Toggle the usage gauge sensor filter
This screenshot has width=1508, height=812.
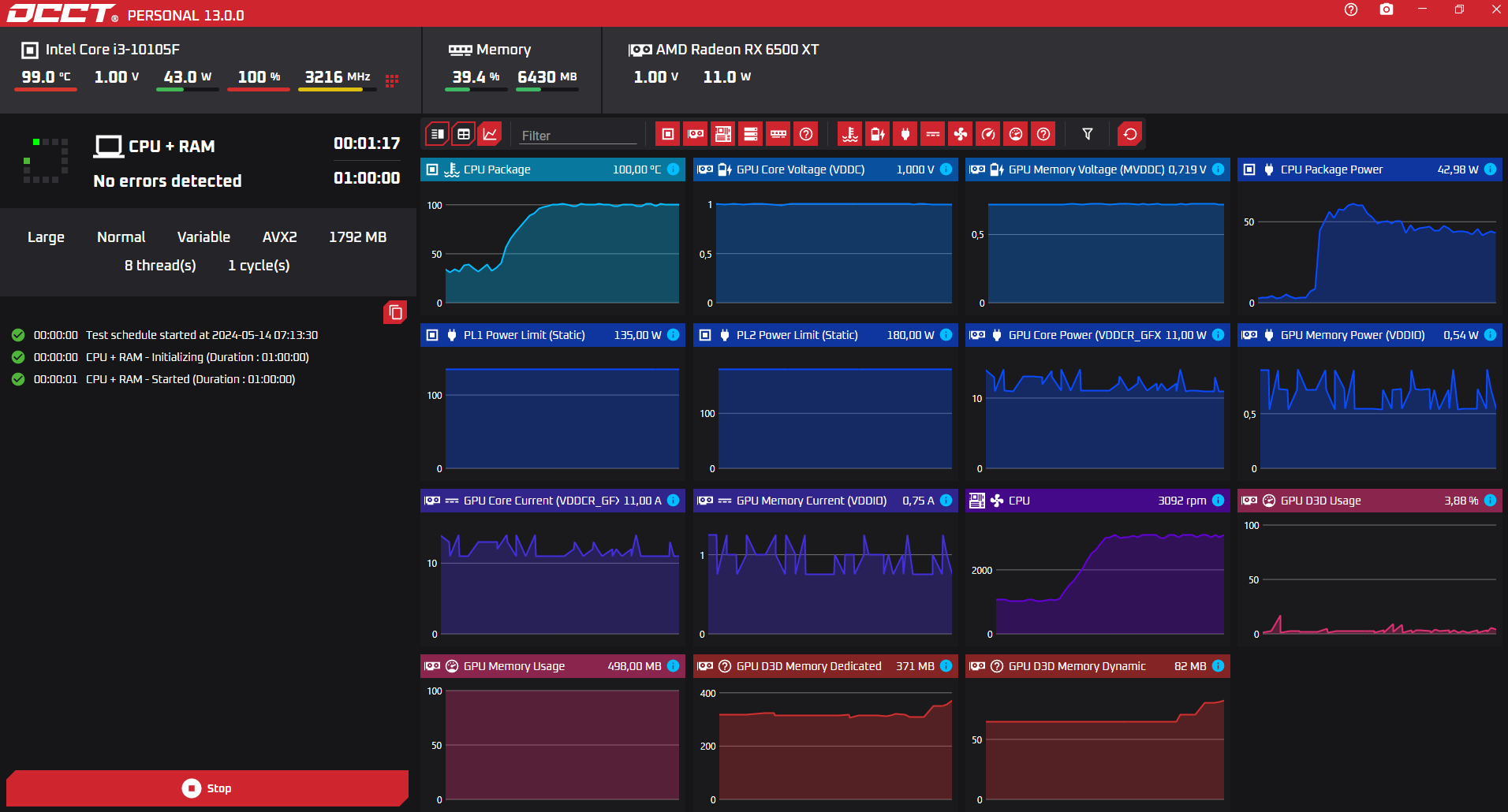point(1016,134)
